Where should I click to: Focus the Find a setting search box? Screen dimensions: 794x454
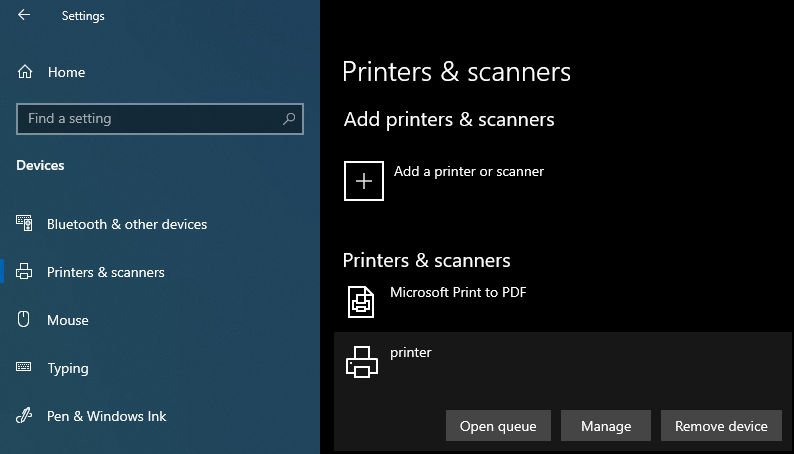pos(160,119)
